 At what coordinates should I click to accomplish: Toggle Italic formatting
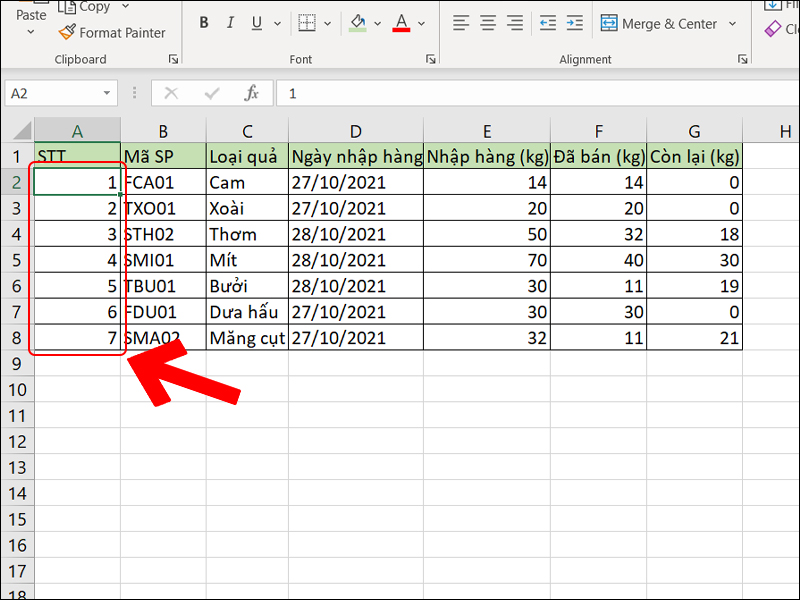pyautogui.click(x=230, y=23)
